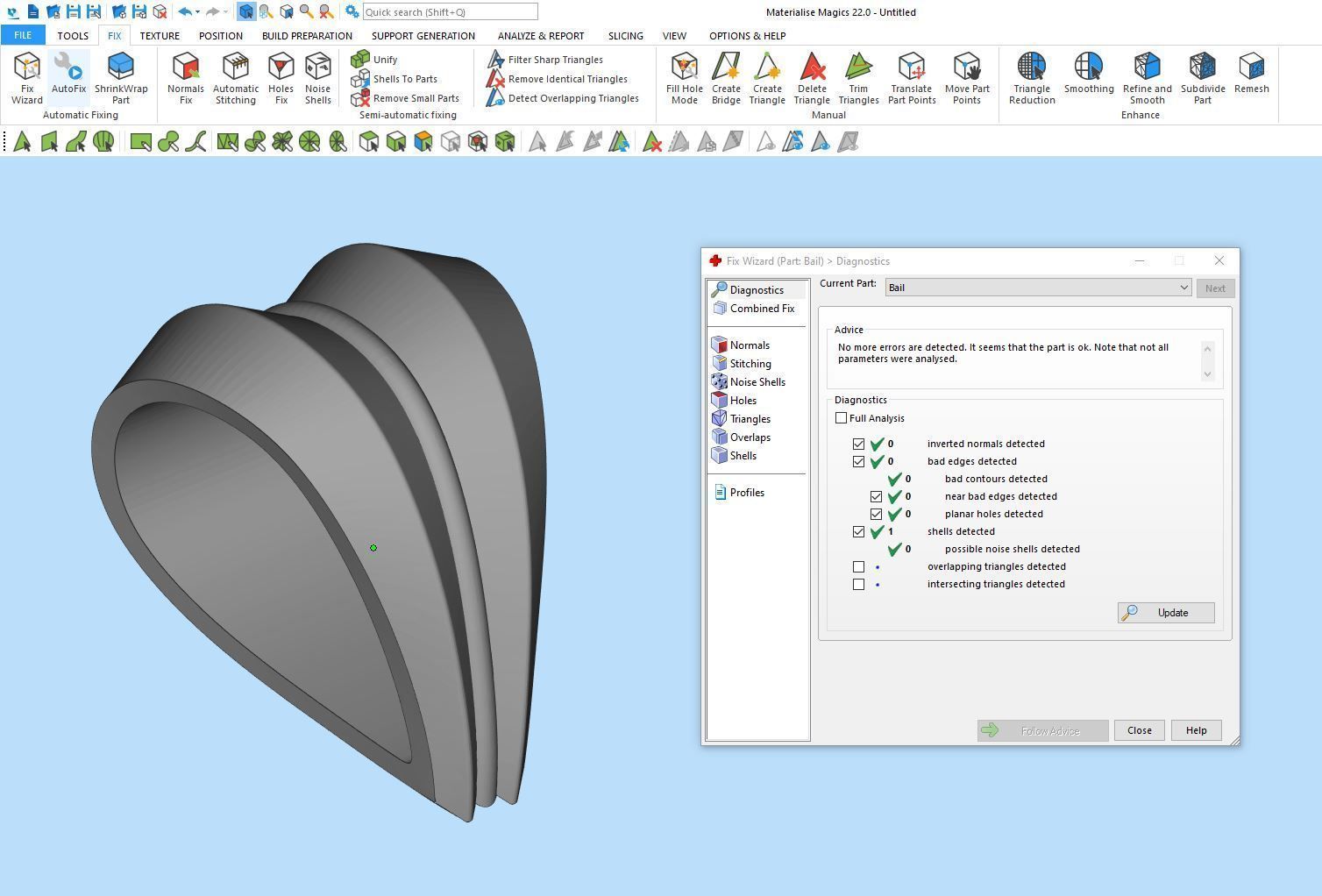Image resolution: width=1322 pixels, height=896 pixels.
Task: Switch to the TEXTURE tab
Action: 160,36
